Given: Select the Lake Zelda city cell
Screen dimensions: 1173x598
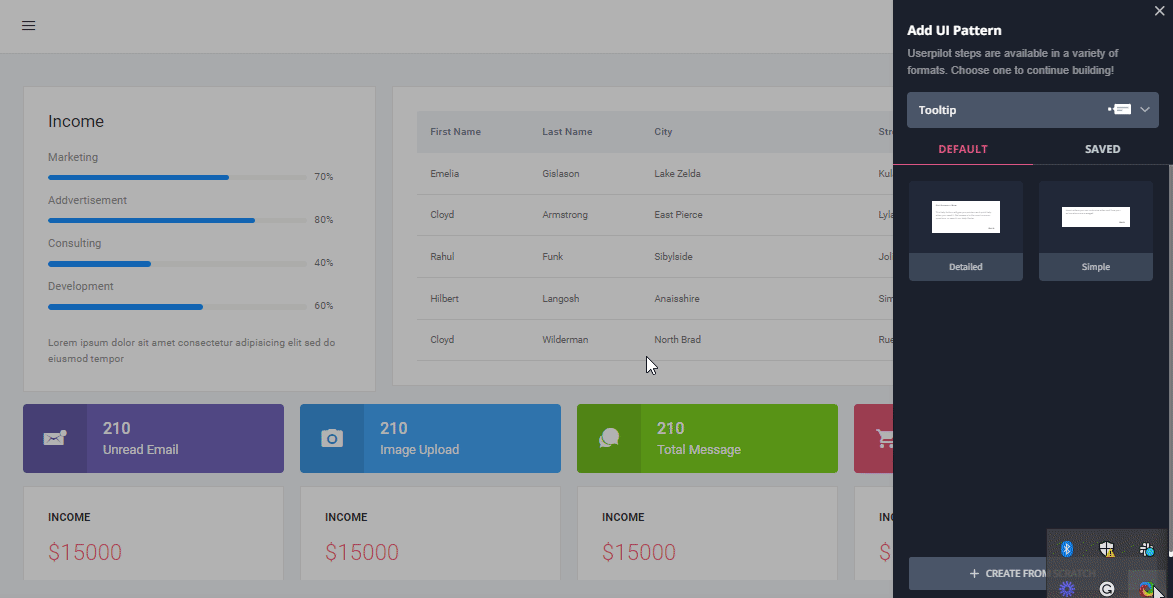Looking at the screenshot, I should click(x=677, y=174).
